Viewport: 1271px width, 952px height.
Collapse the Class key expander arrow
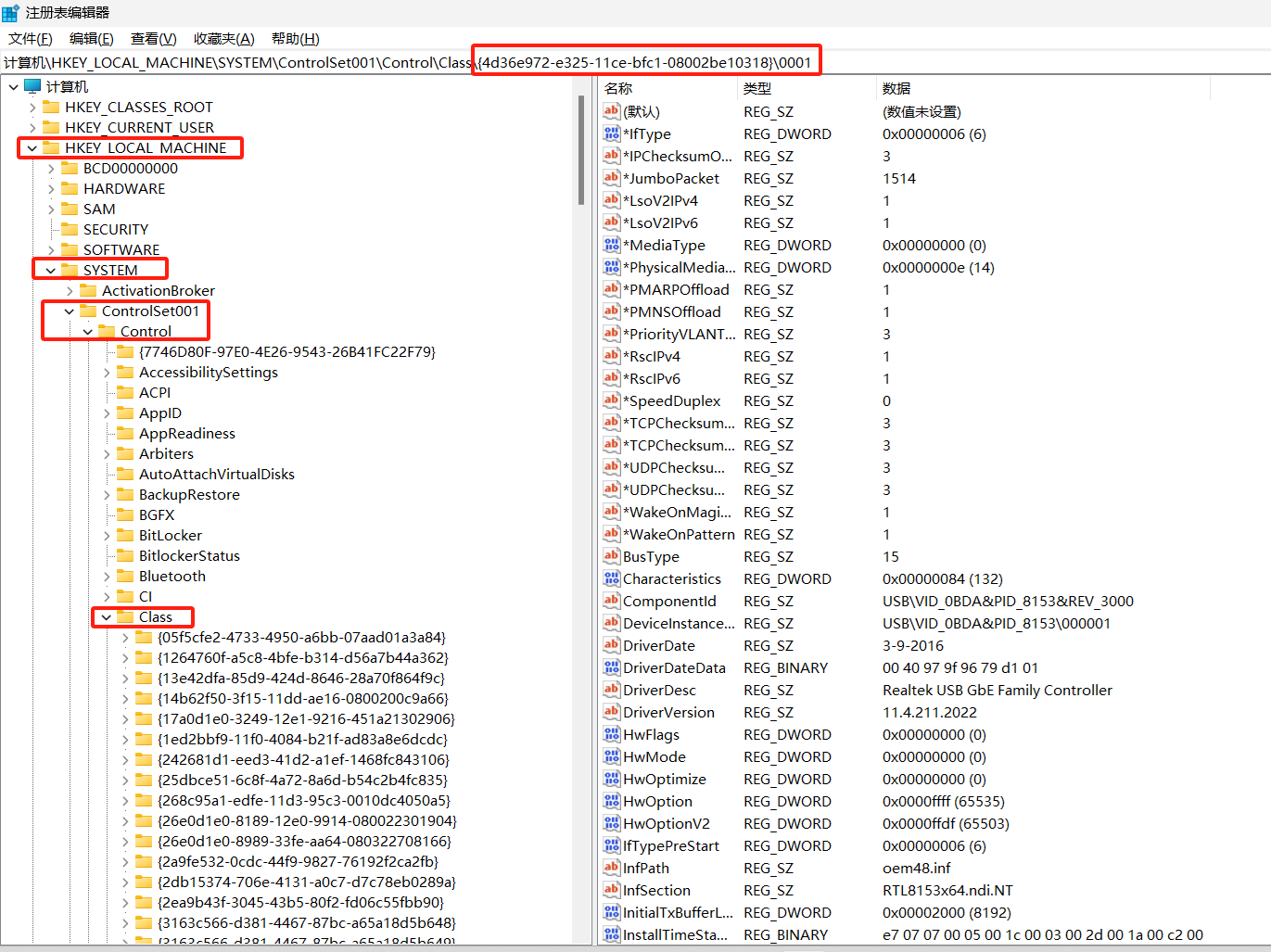click(107, 617)
